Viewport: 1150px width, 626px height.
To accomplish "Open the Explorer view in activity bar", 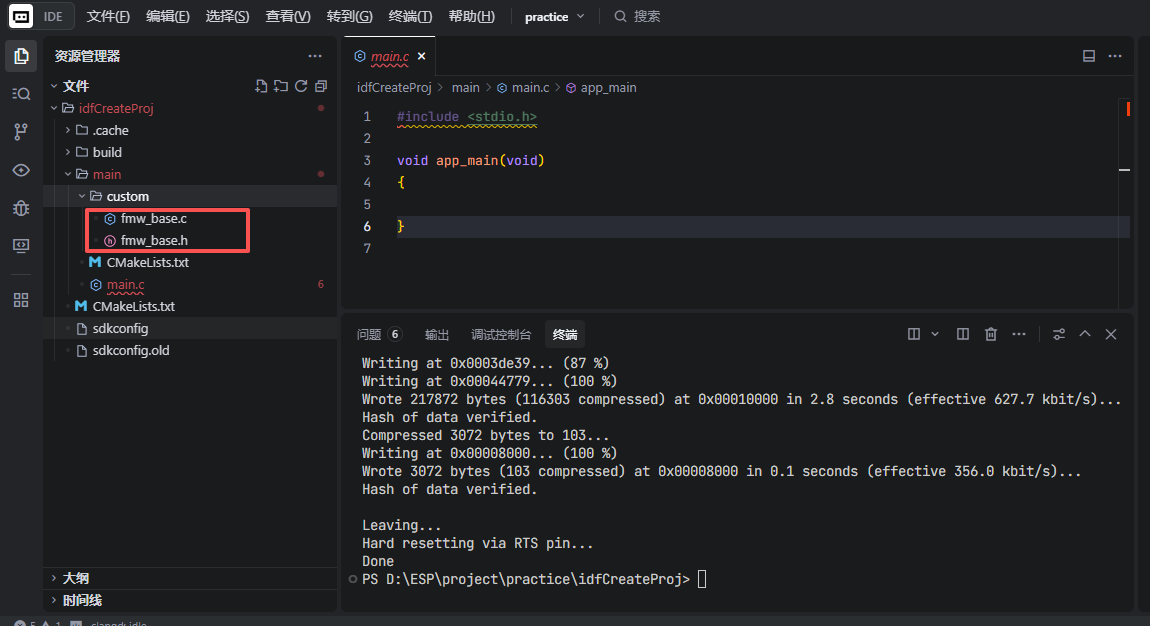I will [x=21, y=56].
